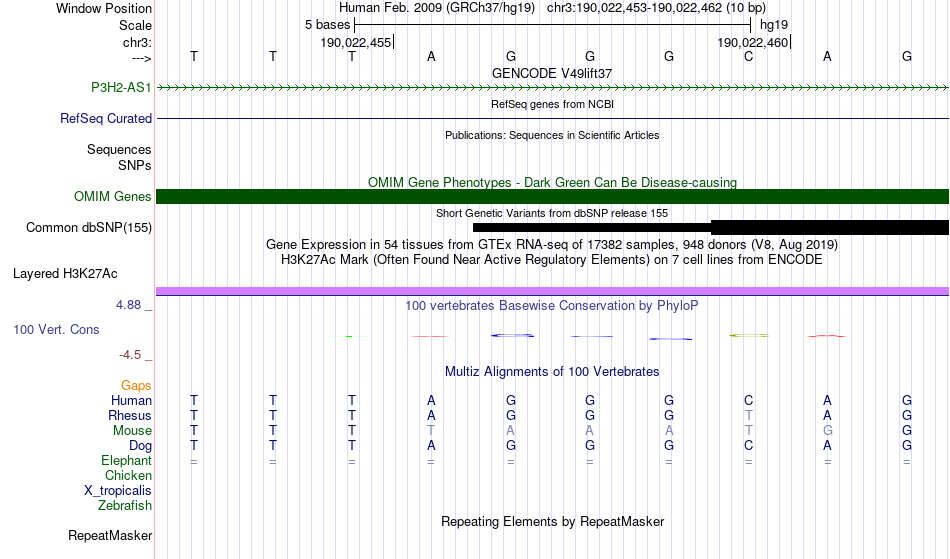The height and width of the screenshot is (559, 950).
Task: Open the Layered H3K27Ac track label
Action: (65, 274)
